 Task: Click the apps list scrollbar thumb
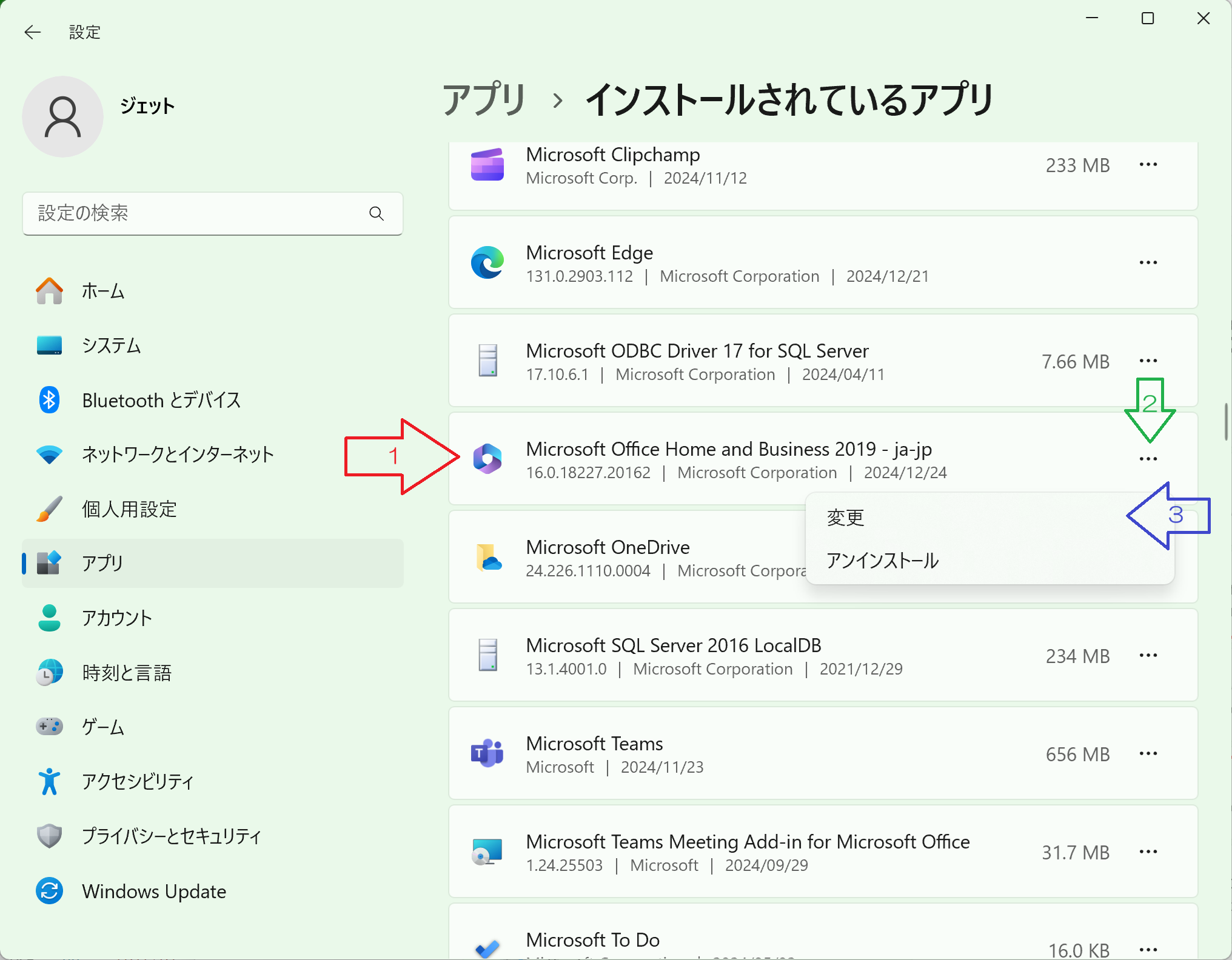click(1226, 421)
